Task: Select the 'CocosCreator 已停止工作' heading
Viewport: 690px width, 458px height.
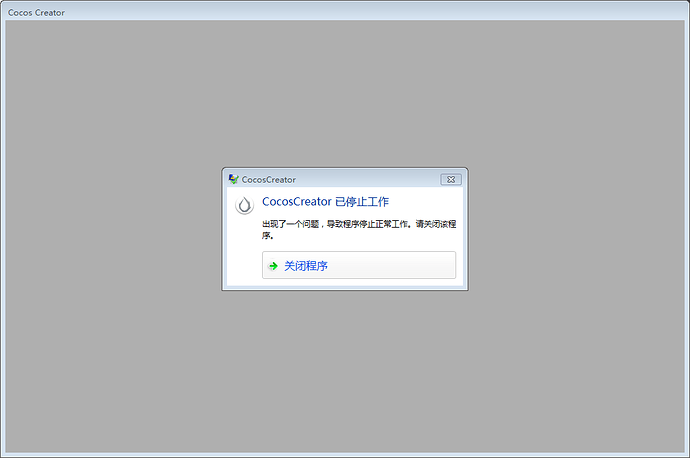Action: 325,202
